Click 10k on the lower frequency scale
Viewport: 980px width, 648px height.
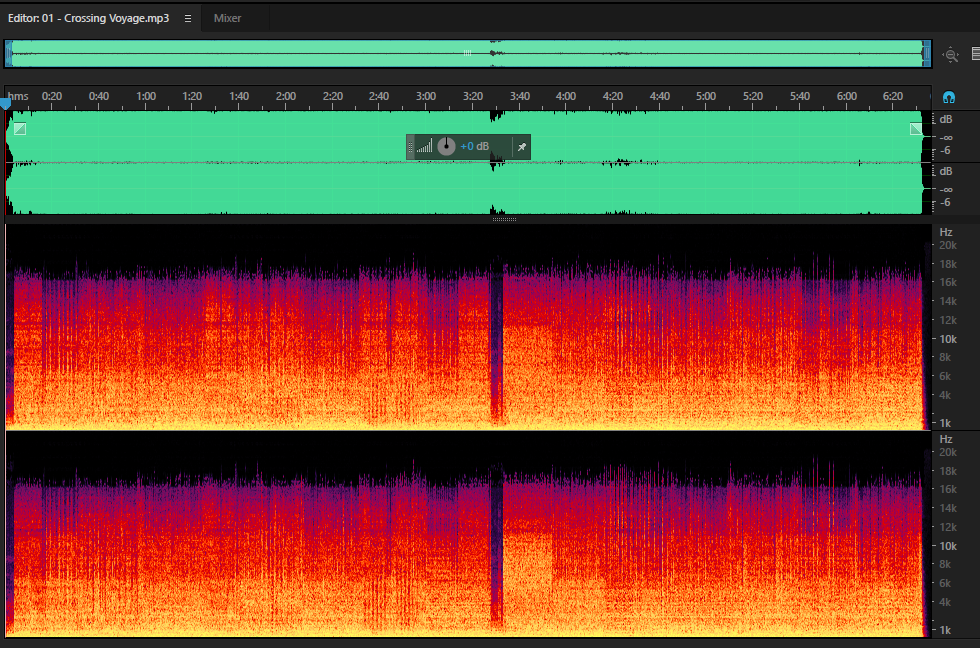pos(948,546)
